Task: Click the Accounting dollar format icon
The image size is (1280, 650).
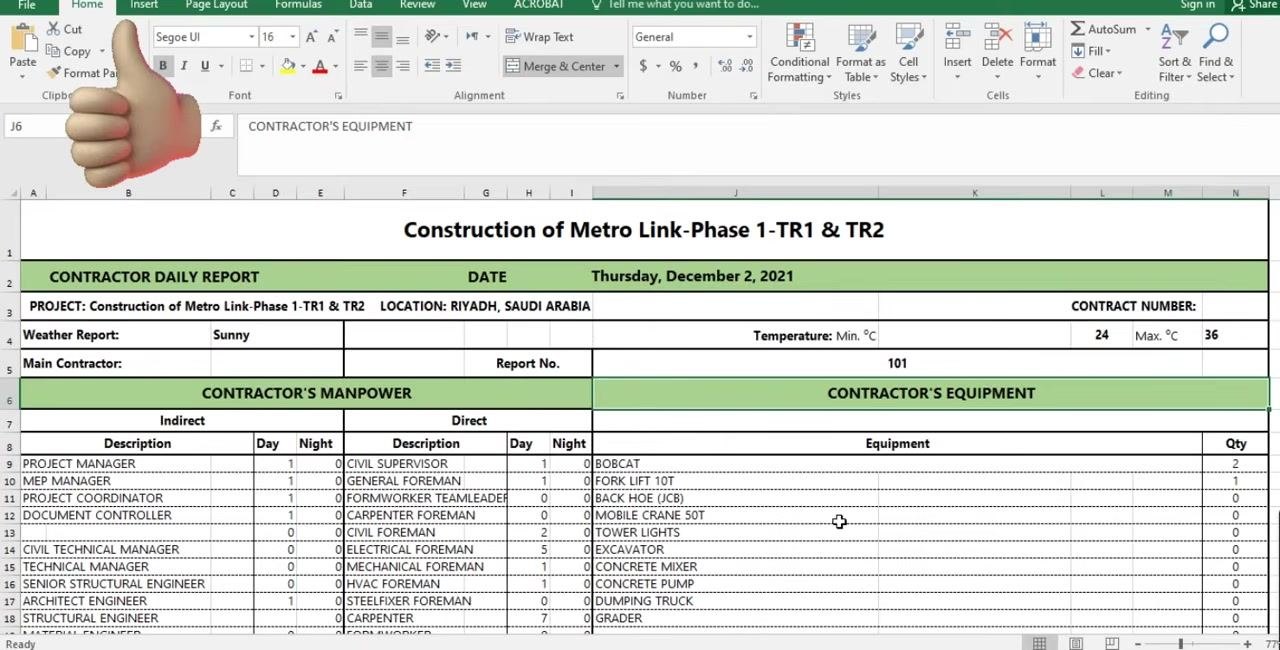Action: [x=643, y=66]
